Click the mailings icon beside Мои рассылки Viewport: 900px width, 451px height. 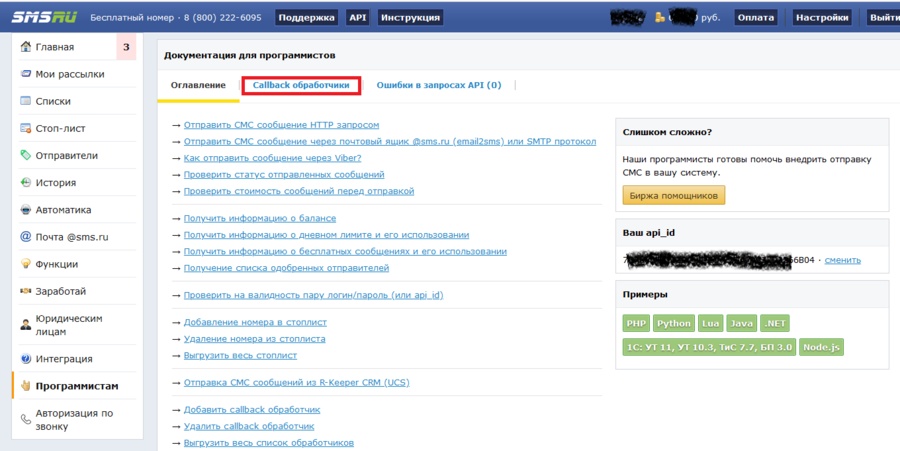click(x=25, y=74)
